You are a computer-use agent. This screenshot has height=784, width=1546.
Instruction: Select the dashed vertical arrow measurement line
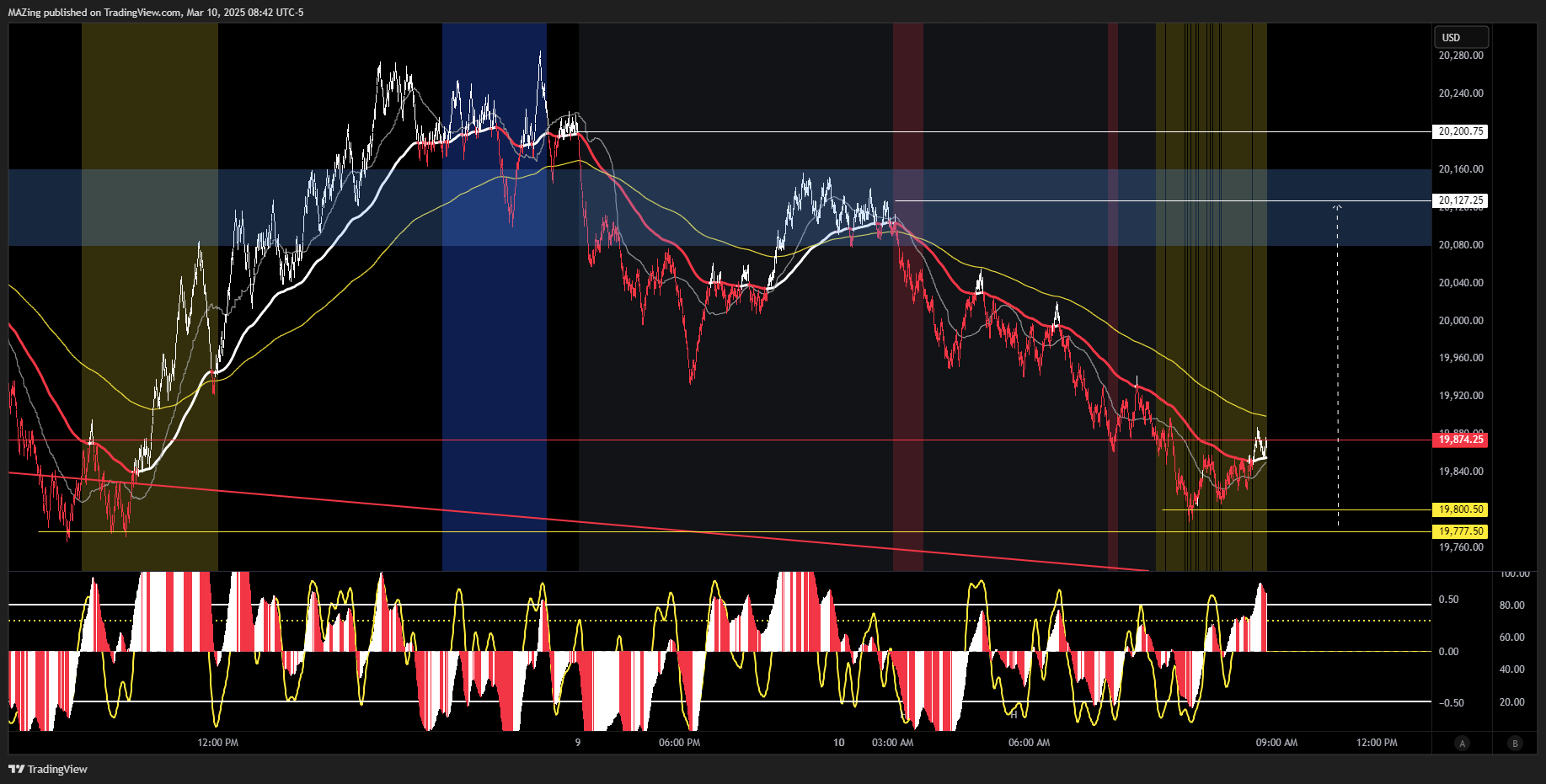coord(1338,365)
